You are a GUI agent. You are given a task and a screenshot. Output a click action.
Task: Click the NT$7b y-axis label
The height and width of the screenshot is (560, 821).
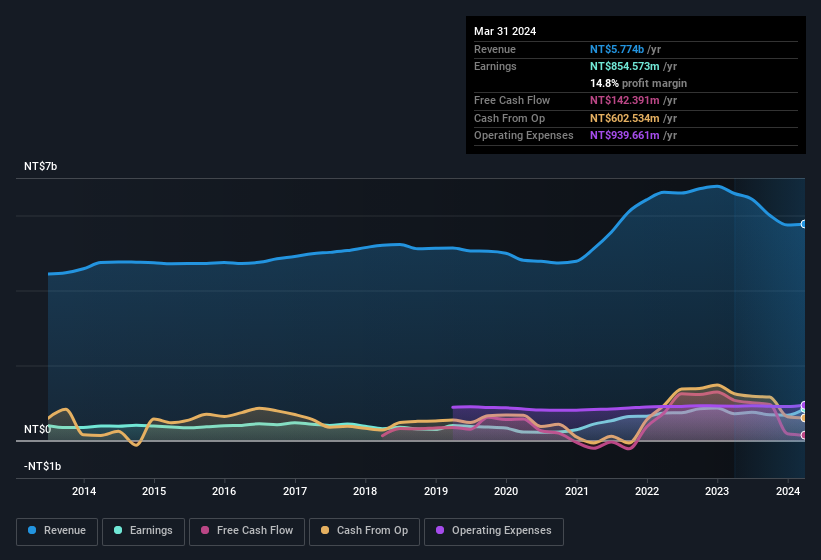point(41,166)
